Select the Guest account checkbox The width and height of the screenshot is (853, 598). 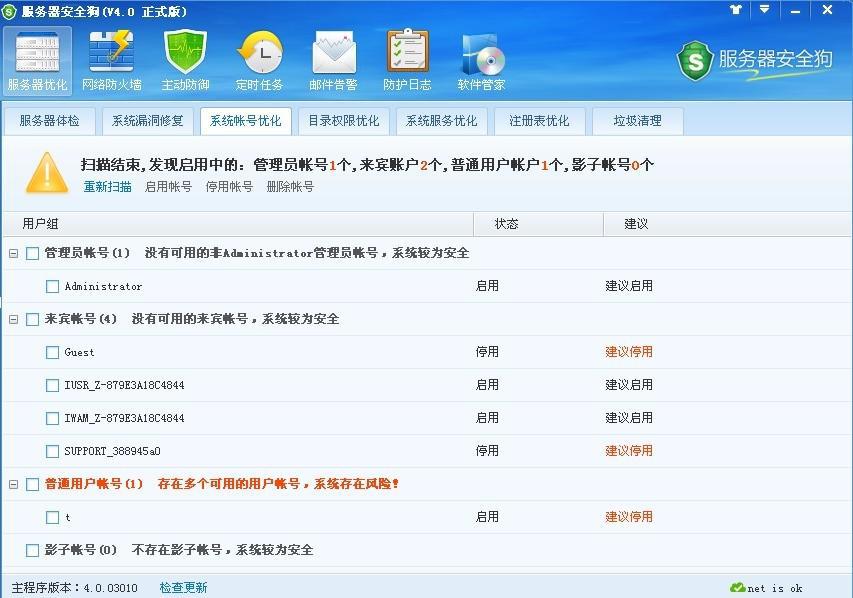(x=51, y=352)
